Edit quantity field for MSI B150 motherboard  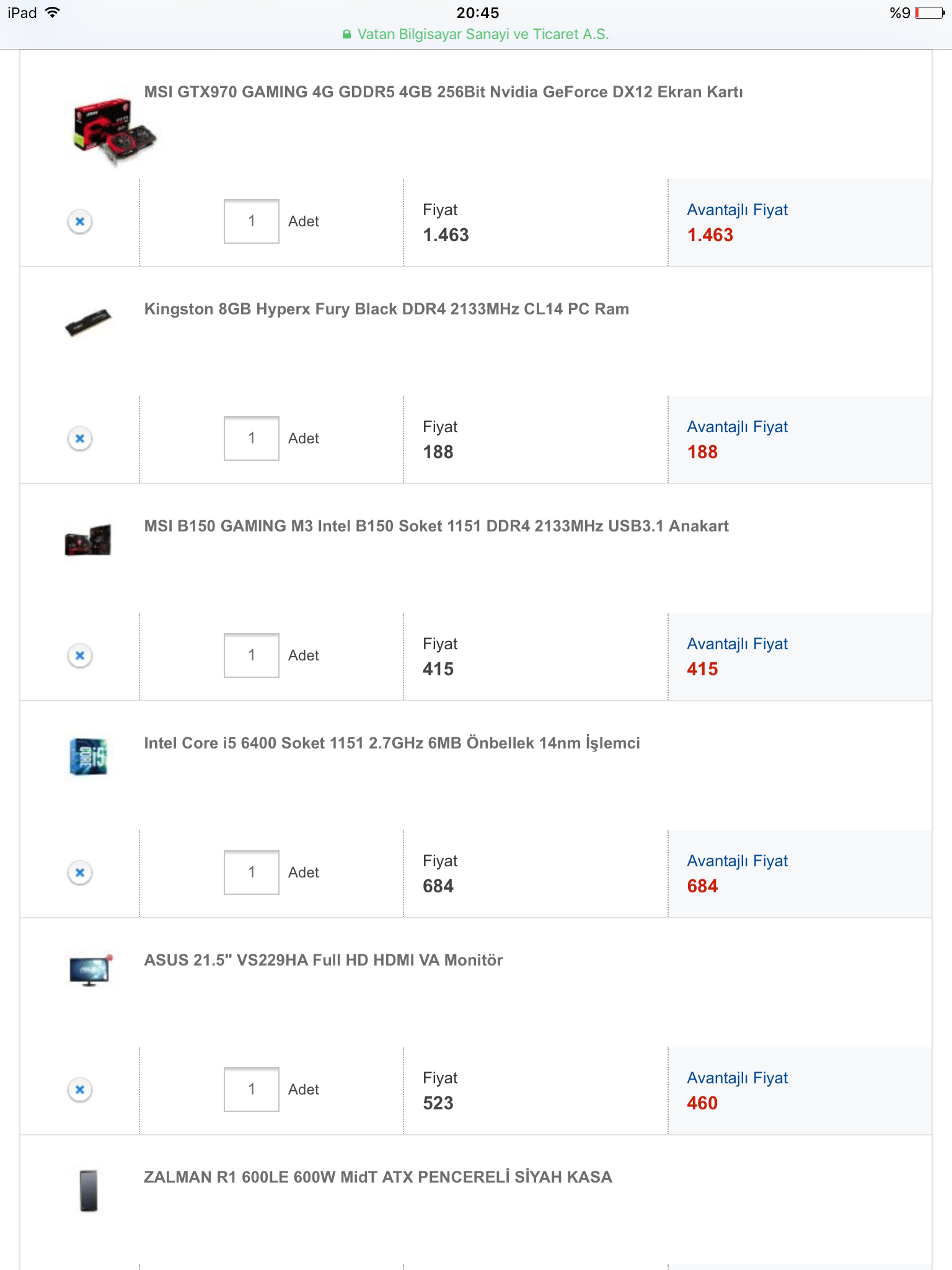(x=251, y=655)
